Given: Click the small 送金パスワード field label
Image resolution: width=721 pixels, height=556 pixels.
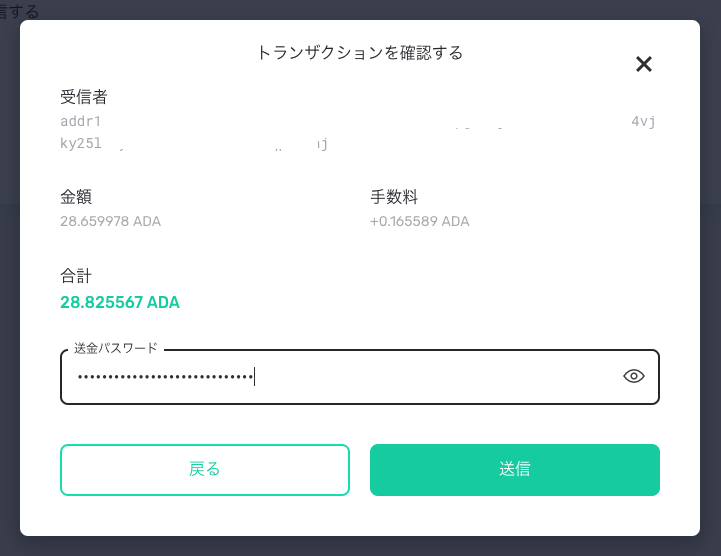Looking at the screenshot, I should pyautogui.click(x=116, y=348).
